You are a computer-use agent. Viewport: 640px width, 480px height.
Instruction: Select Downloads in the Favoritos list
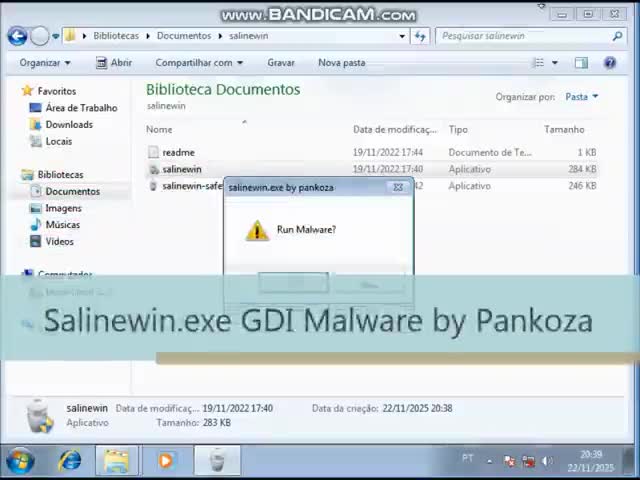point(69,125)
